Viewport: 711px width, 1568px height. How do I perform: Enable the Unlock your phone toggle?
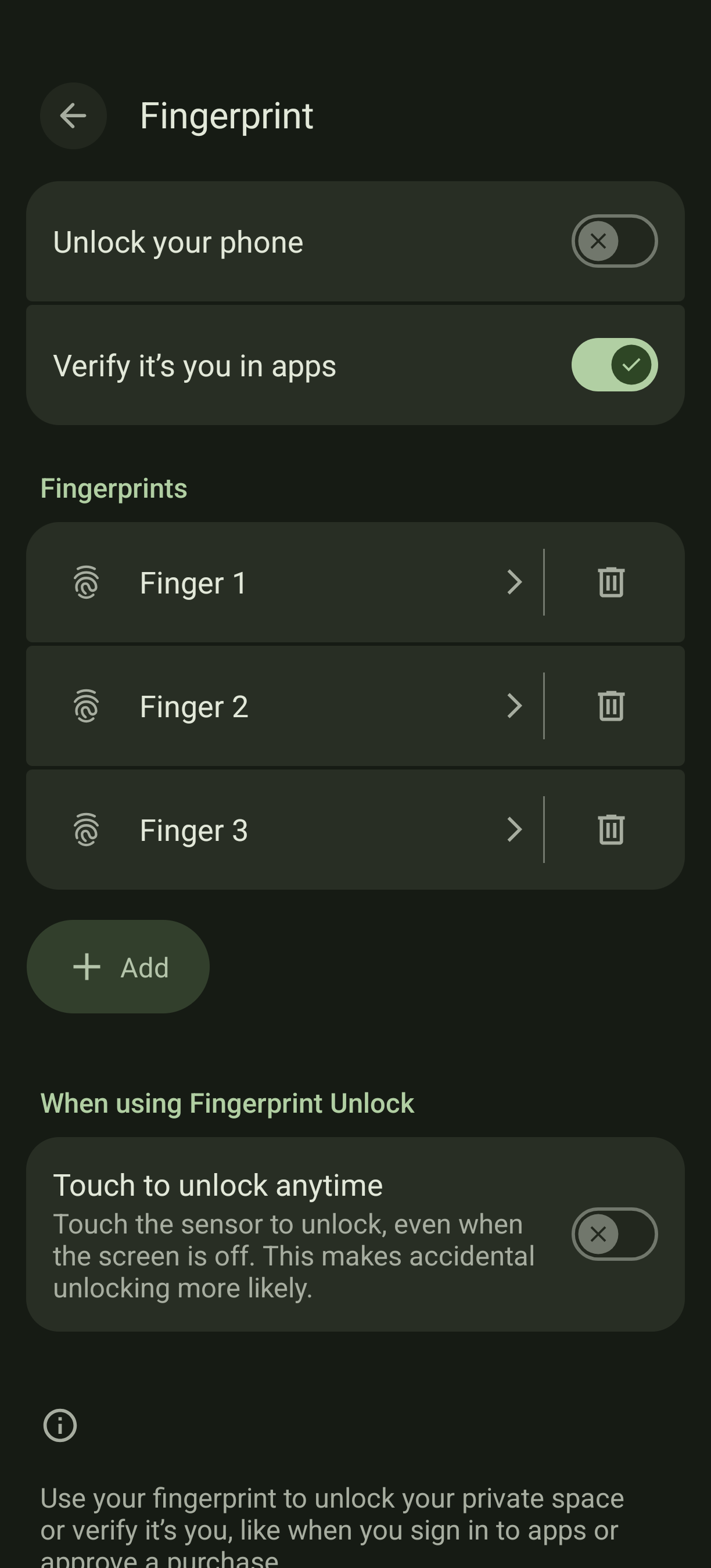click(x=613, y=242)
